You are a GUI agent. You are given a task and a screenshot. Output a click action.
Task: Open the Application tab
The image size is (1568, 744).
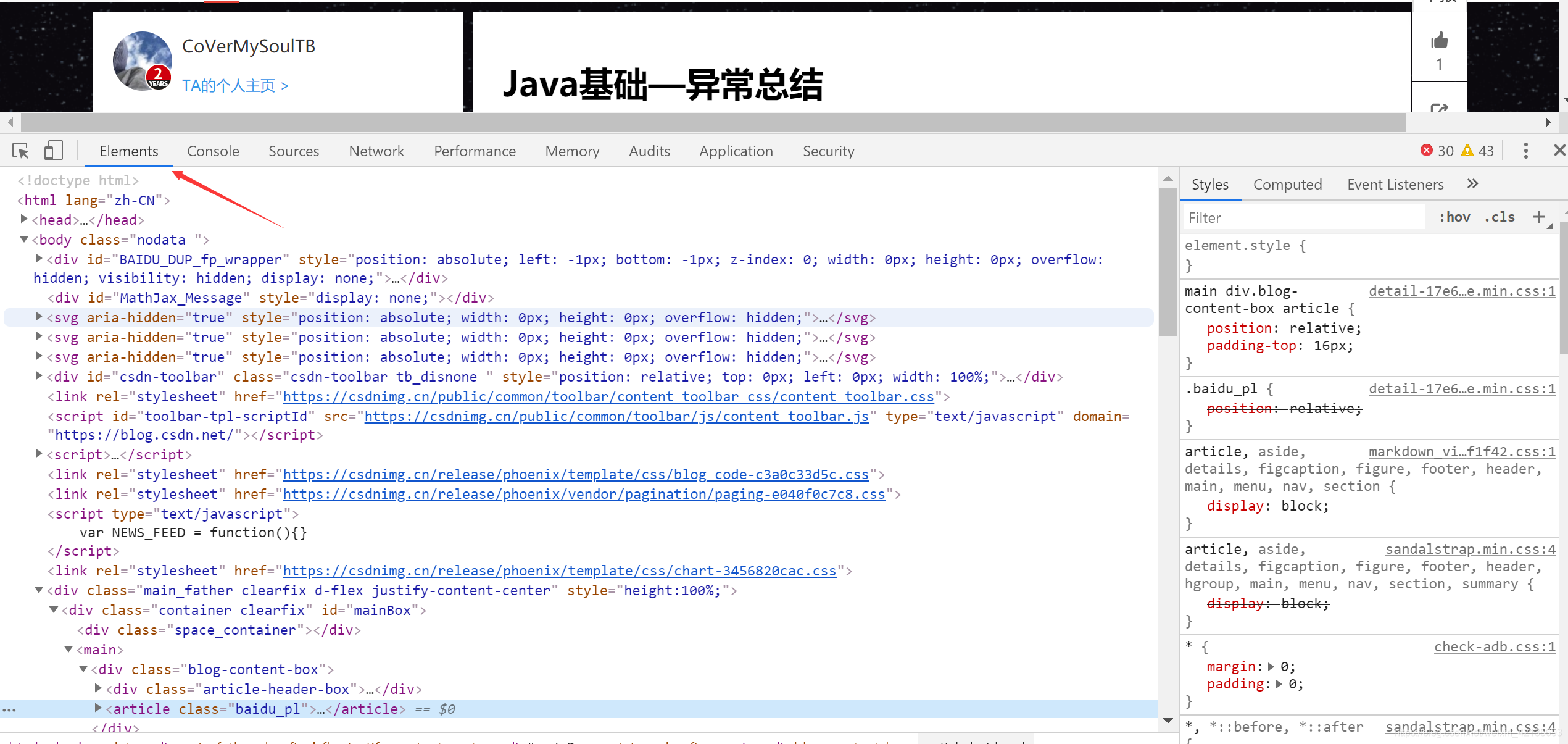point(736,151)
